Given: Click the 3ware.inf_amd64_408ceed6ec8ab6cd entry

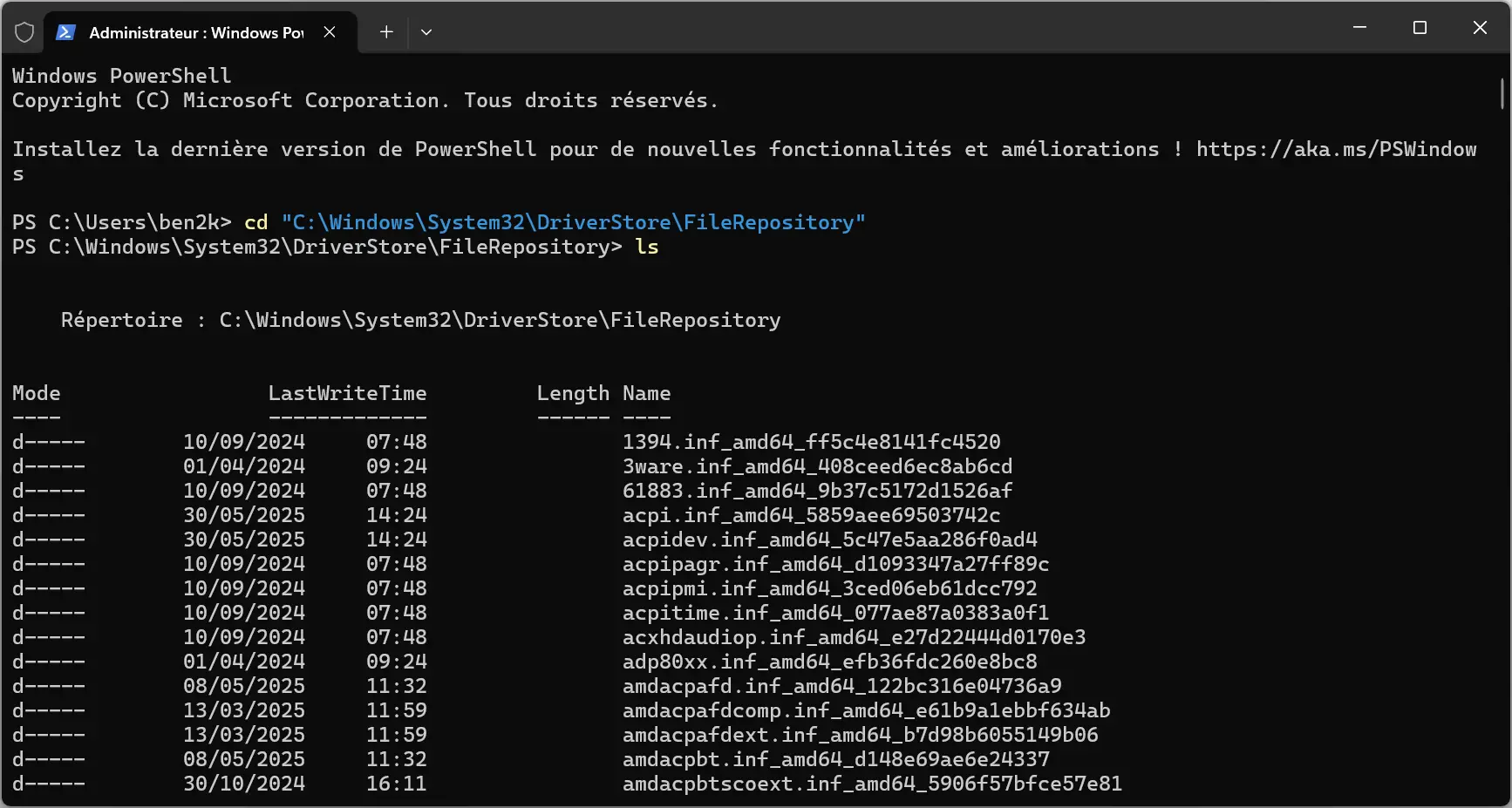Looking at the screenshot, I should click(817, 466).
